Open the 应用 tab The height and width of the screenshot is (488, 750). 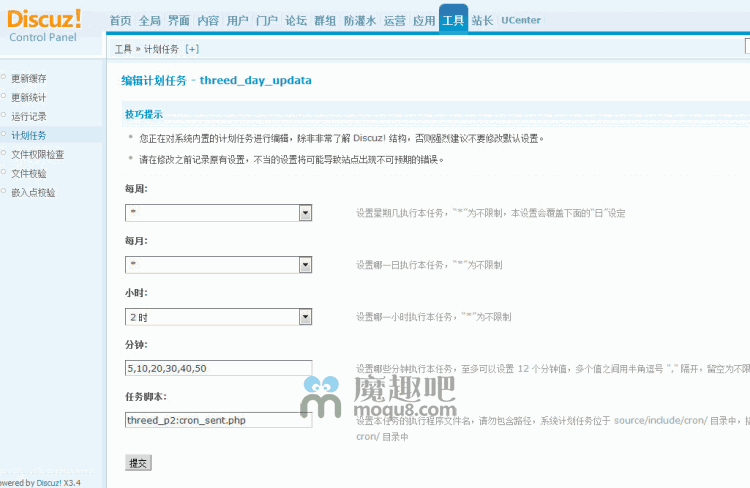click(x=424, y=21)
